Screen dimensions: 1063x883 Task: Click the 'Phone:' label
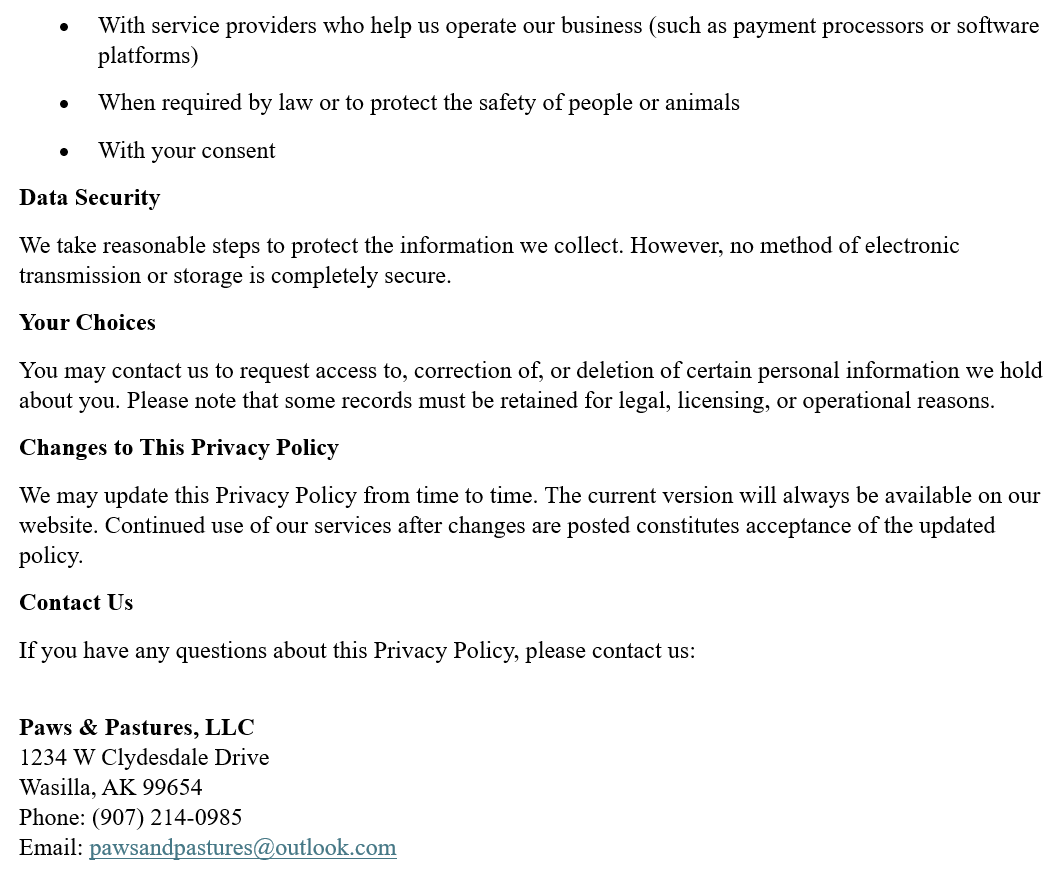[52, 817]
